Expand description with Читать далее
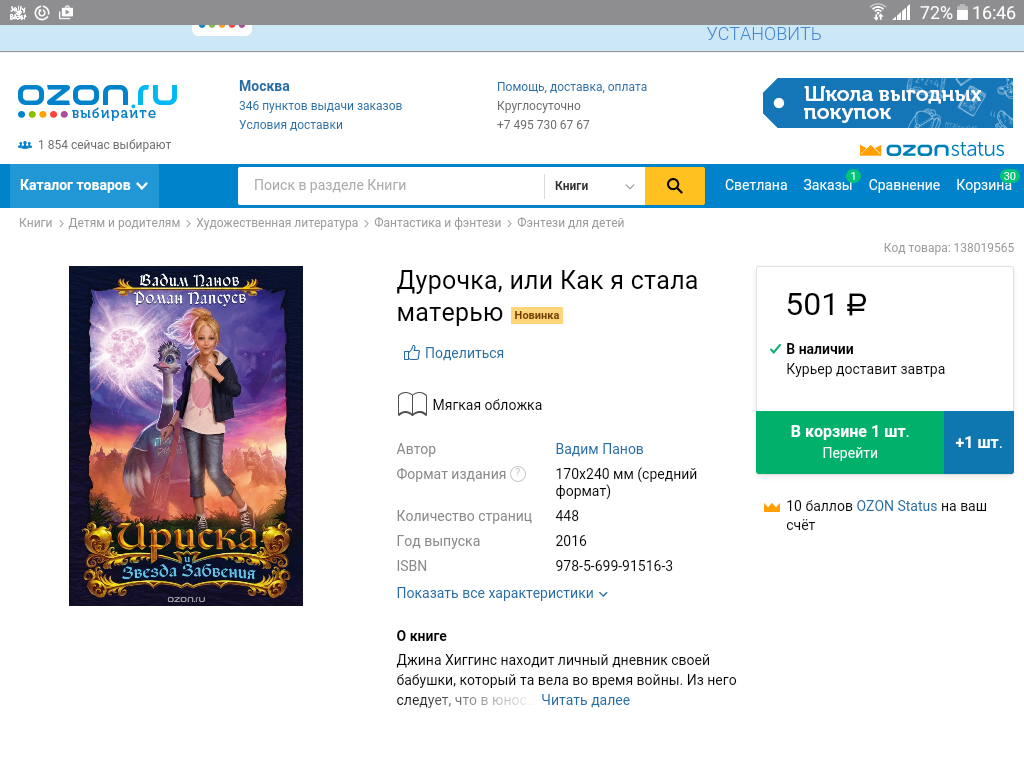 pos(585,700)
